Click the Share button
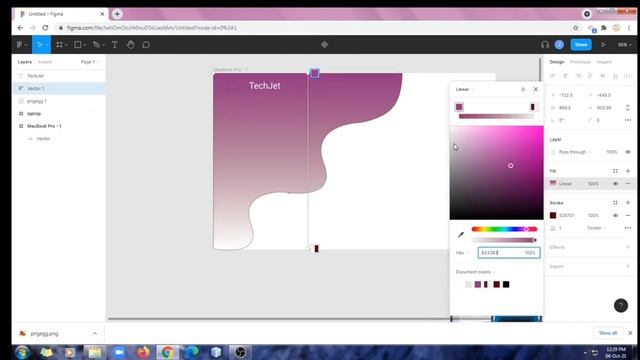The width and height of the screenshot is (640, 360). coord(581,44)
